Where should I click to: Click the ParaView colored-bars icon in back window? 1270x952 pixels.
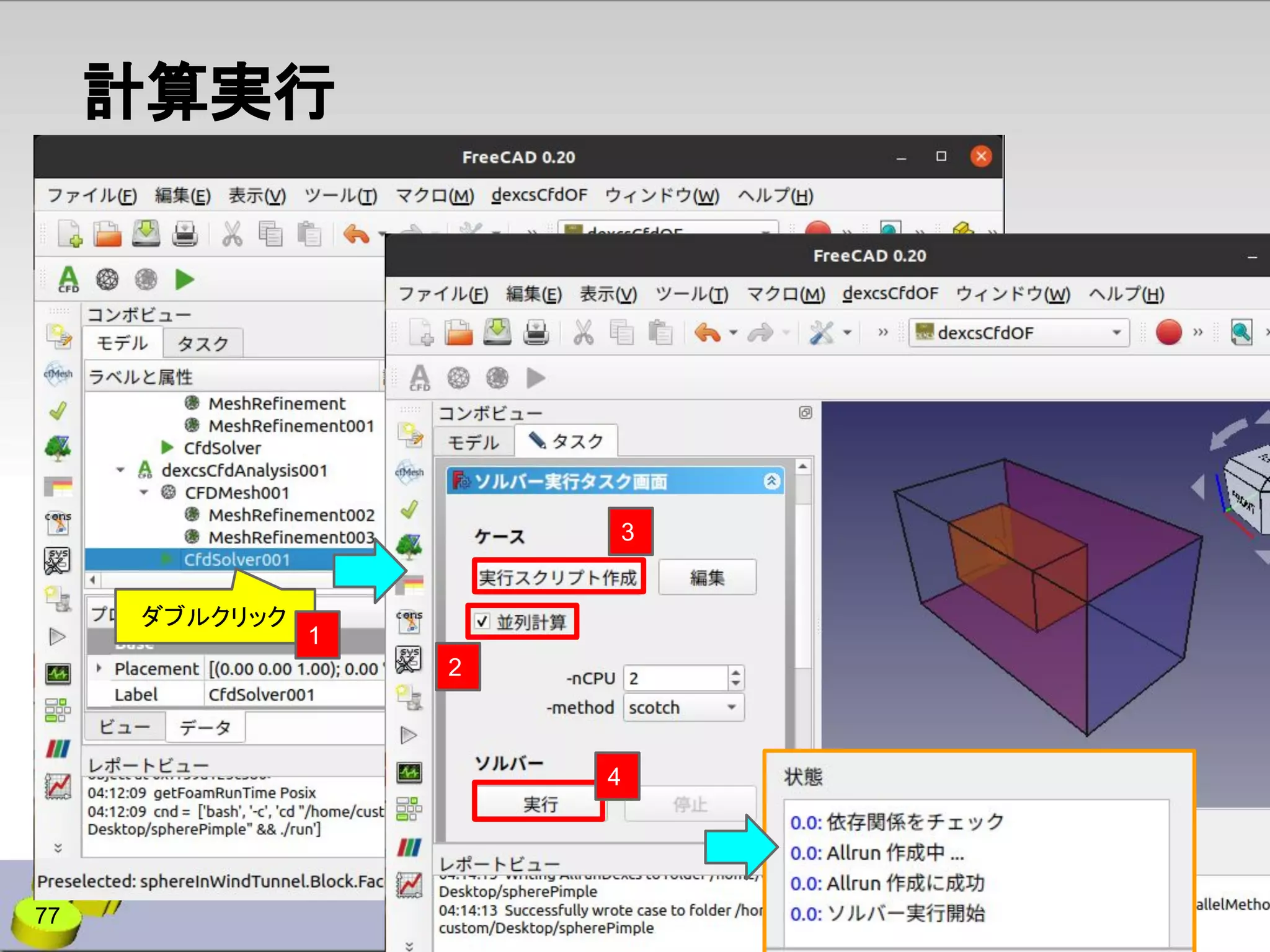pyautogui.click(x=58, y=749)
